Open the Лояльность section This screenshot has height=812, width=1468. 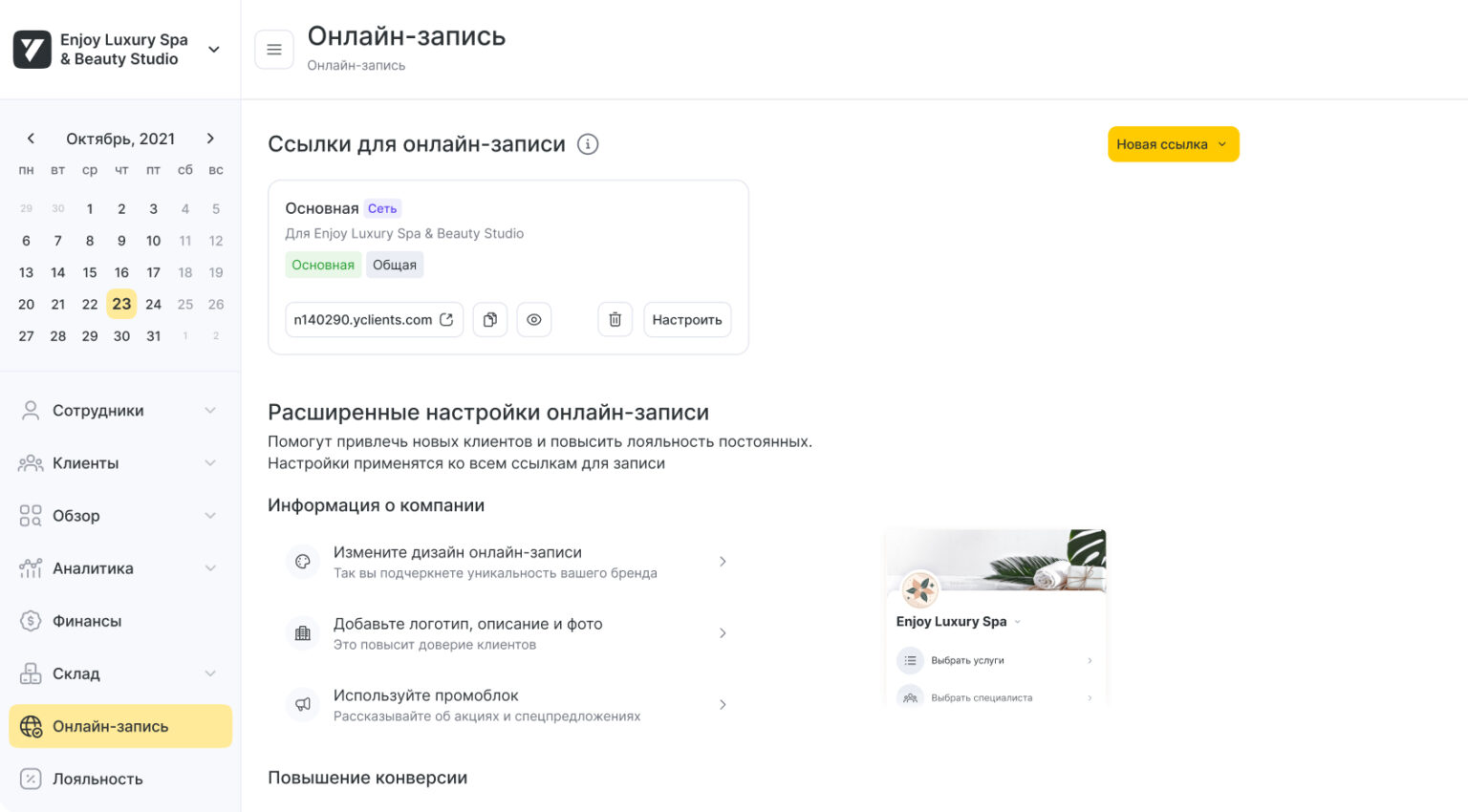point(97,779)
